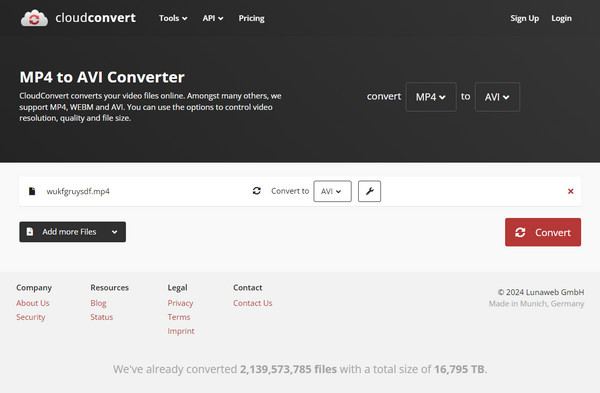Image resolution: width=600 pixels, height=393 pixels.
Task: Open the wrench options for wukfgruysdf.mp4
Action: pyautogui.click(x=369, y=191)
